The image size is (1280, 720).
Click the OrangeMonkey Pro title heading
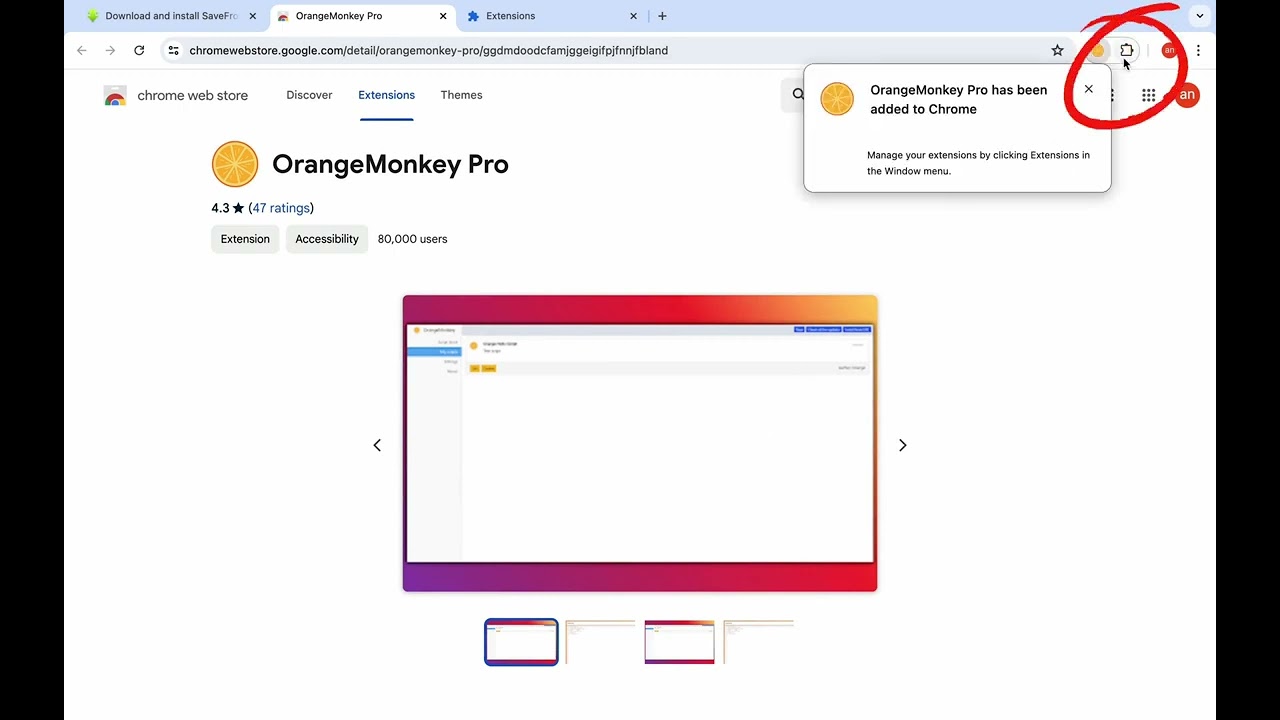pyautogui.click(x=390, y=164)
